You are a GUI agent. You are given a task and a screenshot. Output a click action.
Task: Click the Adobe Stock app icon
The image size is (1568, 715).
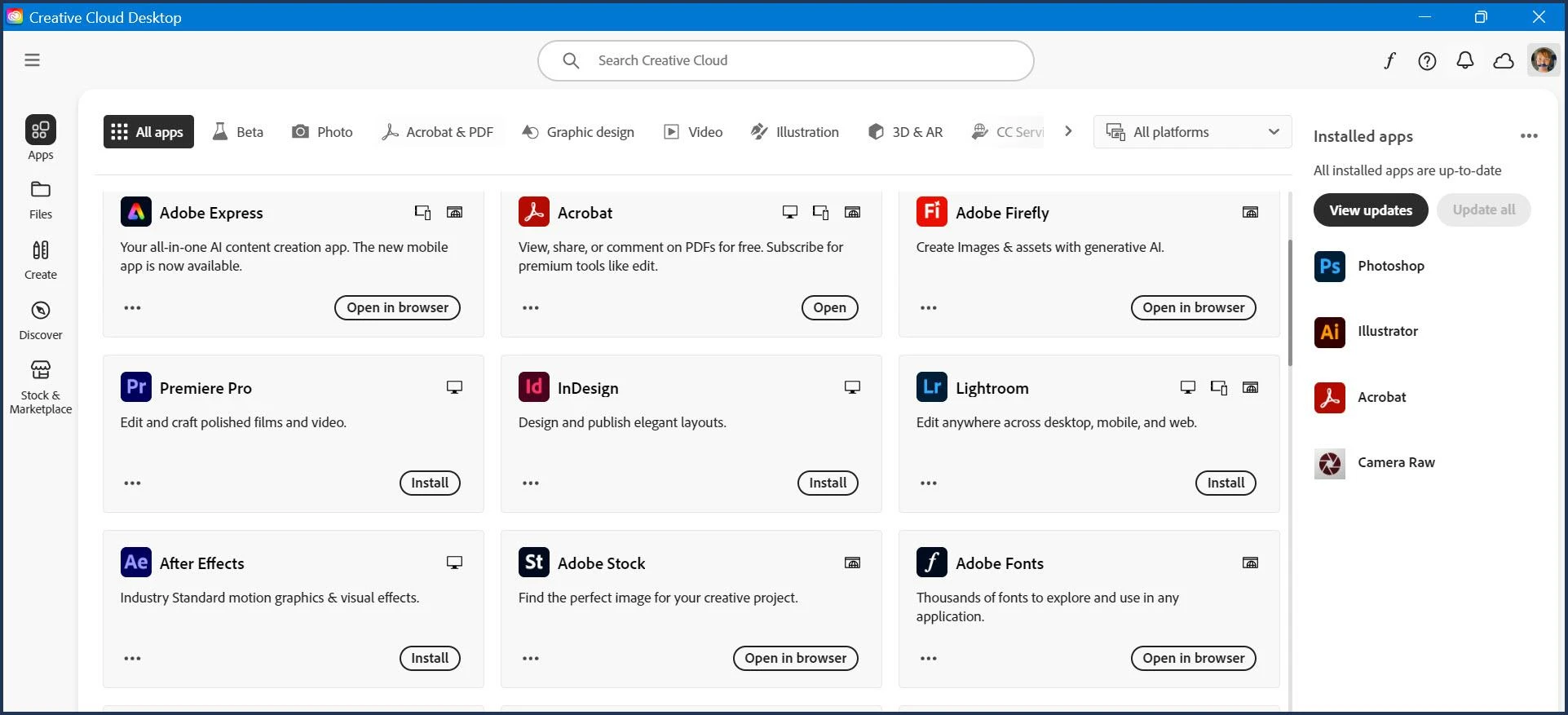(534, 563)
